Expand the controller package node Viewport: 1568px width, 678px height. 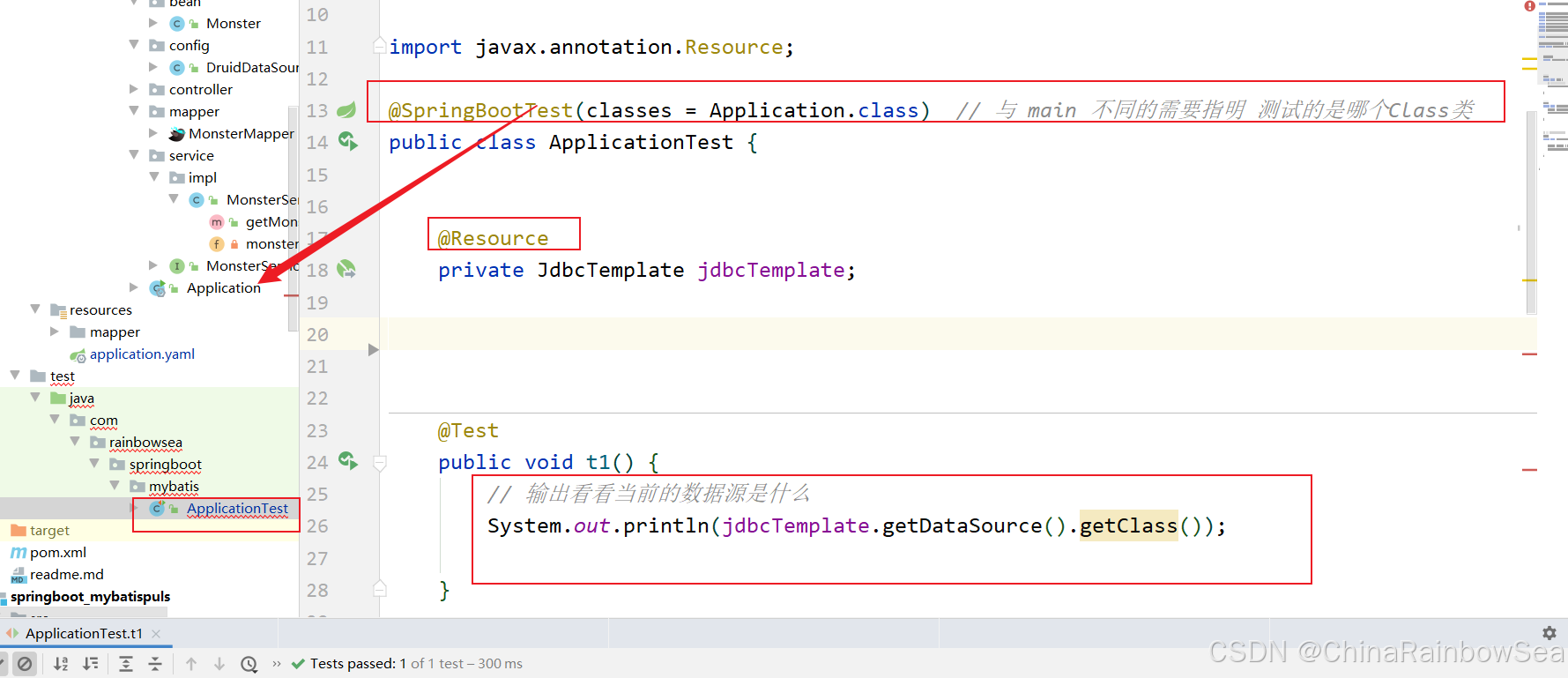[134, 89]
